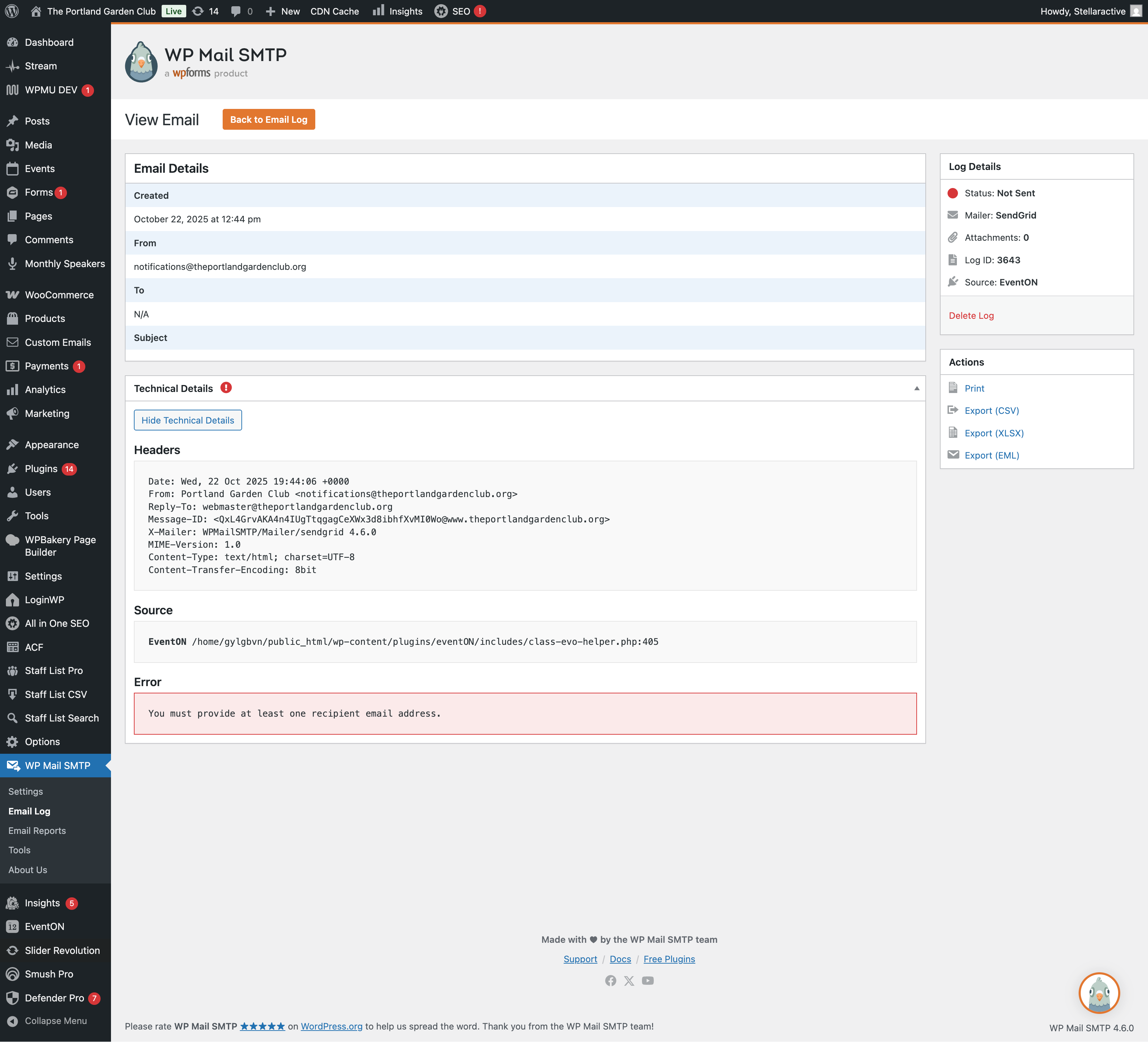The image size is (1148, 1042).
Task: Click the X social icon in footer
Action: (x=629, y=981)
